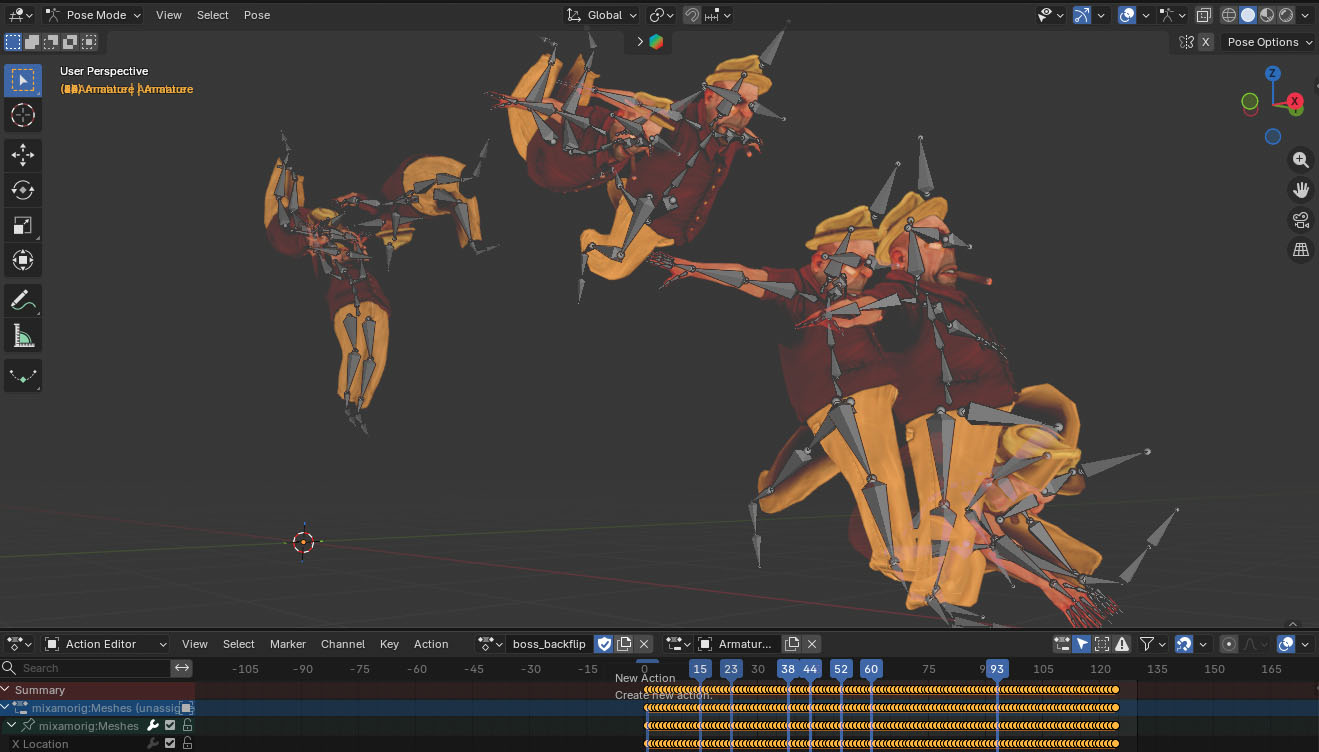The image size is (1319, 752).
Task: Duplicate the boss_backflip action
Action: click(624, 644)
